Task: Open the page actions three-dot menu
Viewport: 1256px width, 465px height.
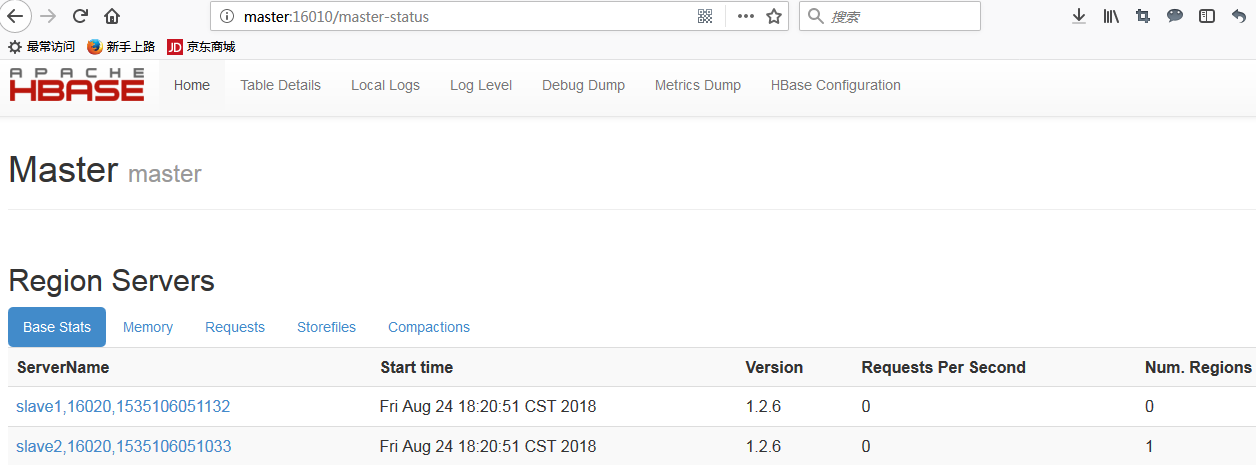Action: (745, 16)
